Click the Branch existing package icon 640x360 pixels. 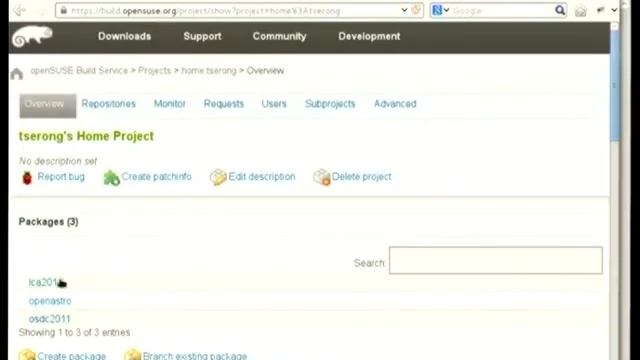(x=132, y=355)
